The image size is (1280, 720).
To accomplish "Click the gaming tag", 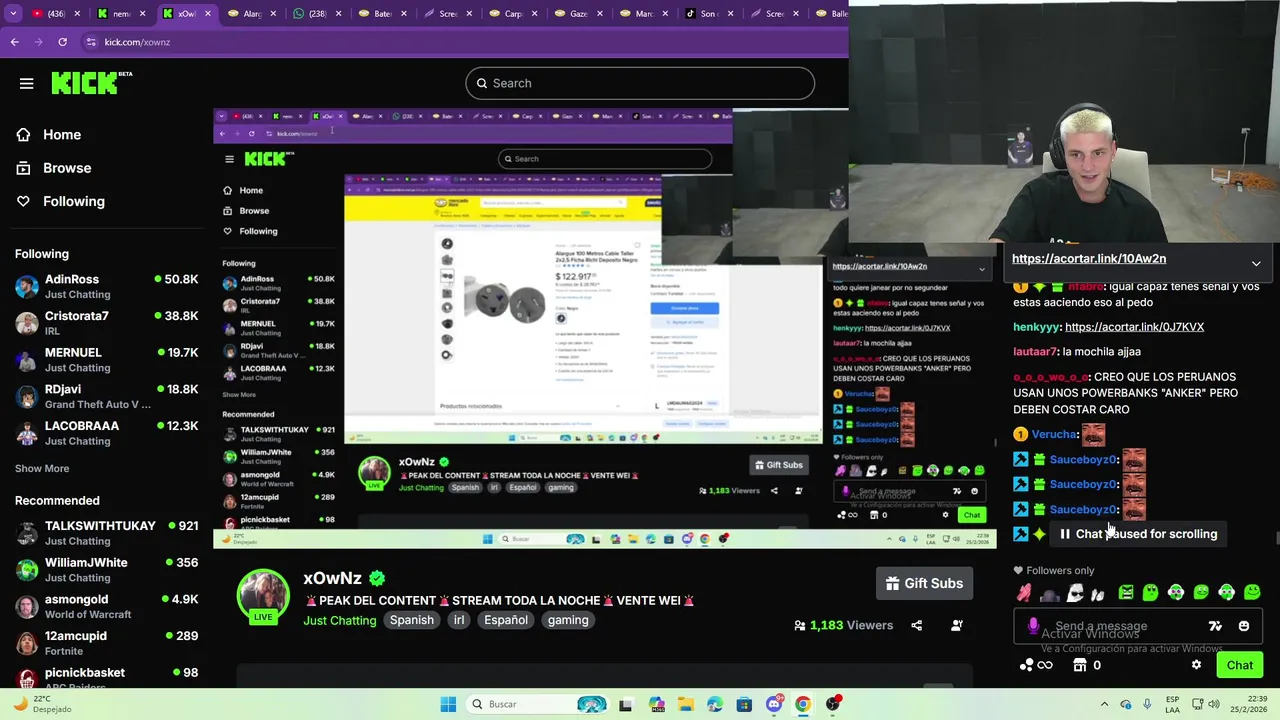I will pyautogui.click(x=568, y=620).
